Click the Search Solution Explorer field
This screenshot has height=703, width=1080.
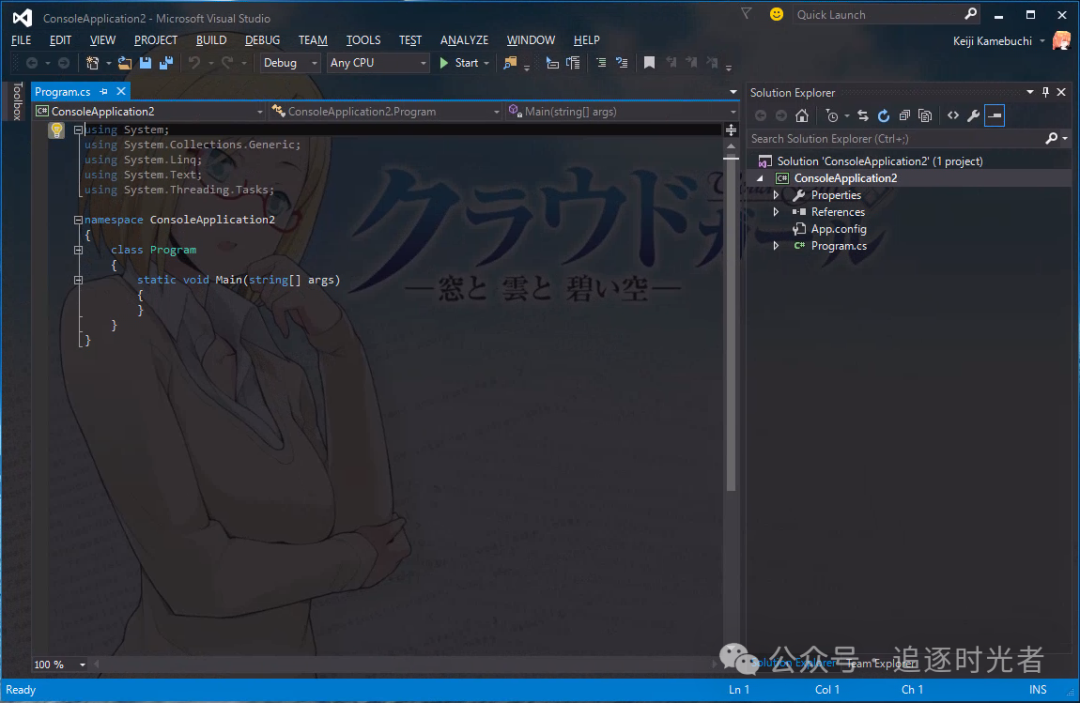[x=895, y=139]
